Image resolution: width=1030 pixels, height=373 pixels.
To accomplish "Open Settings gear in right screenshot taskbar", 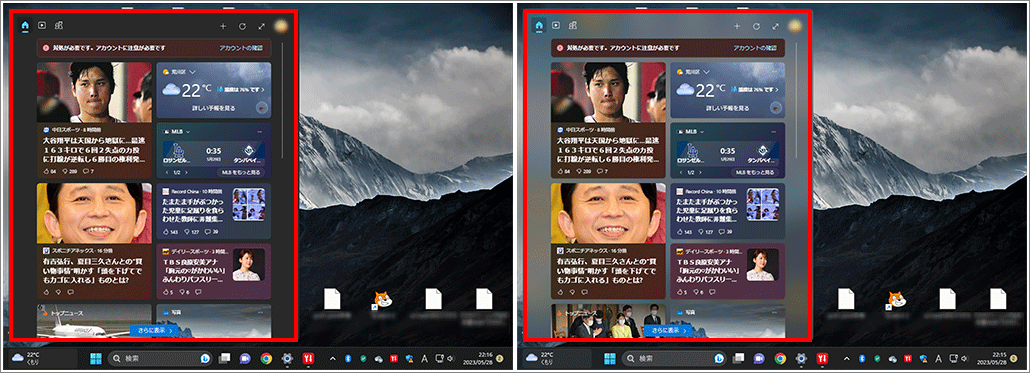I will (x=801, y=359).
